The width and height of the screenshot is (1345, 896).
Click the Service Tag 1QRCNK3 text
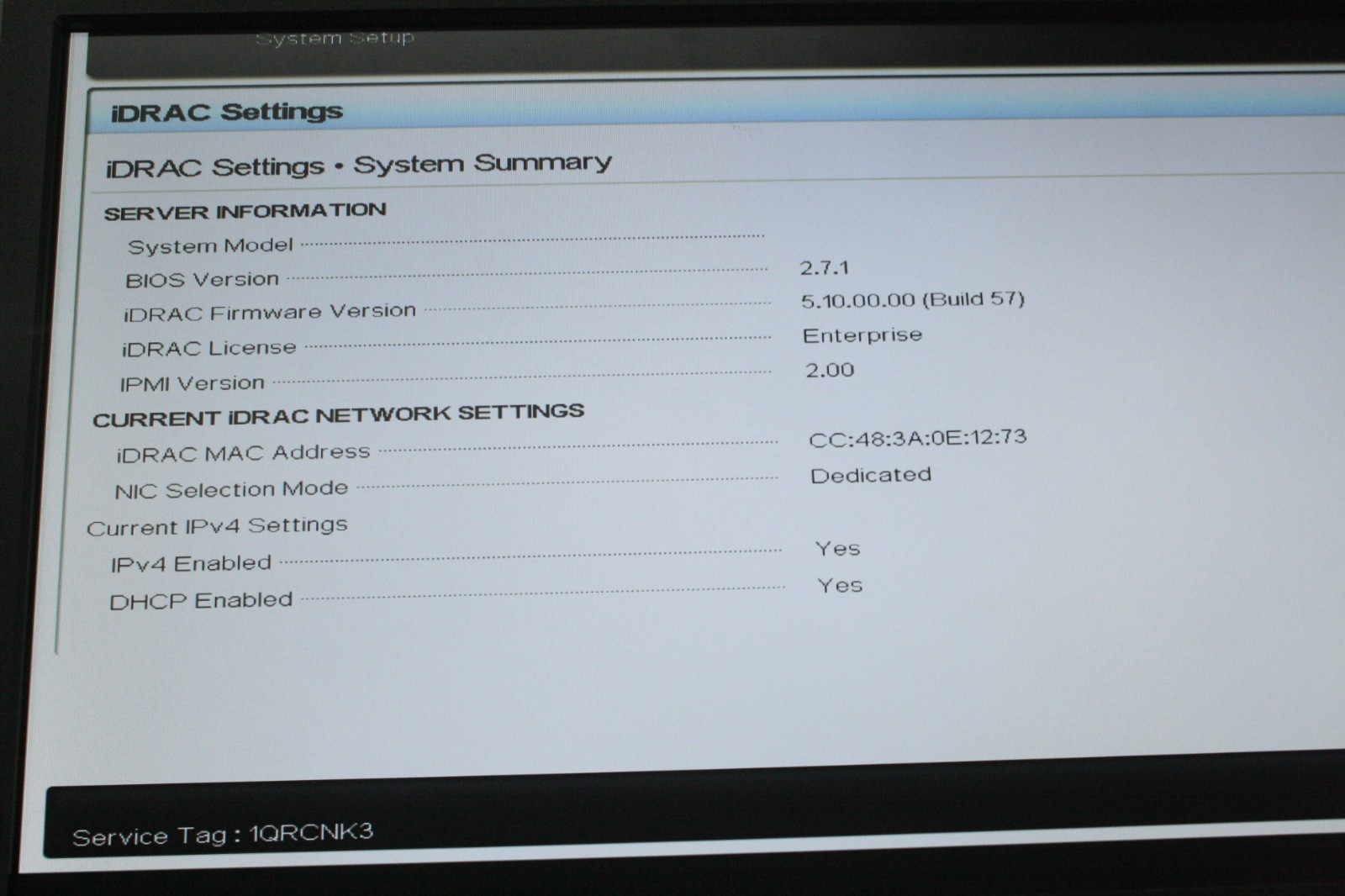tap(223, 834)
